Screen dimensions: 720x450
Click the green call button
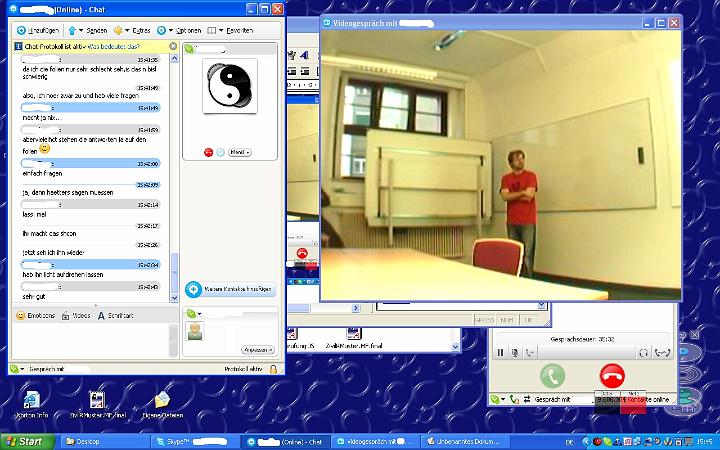pyautogui.click(x=552, y=376)
